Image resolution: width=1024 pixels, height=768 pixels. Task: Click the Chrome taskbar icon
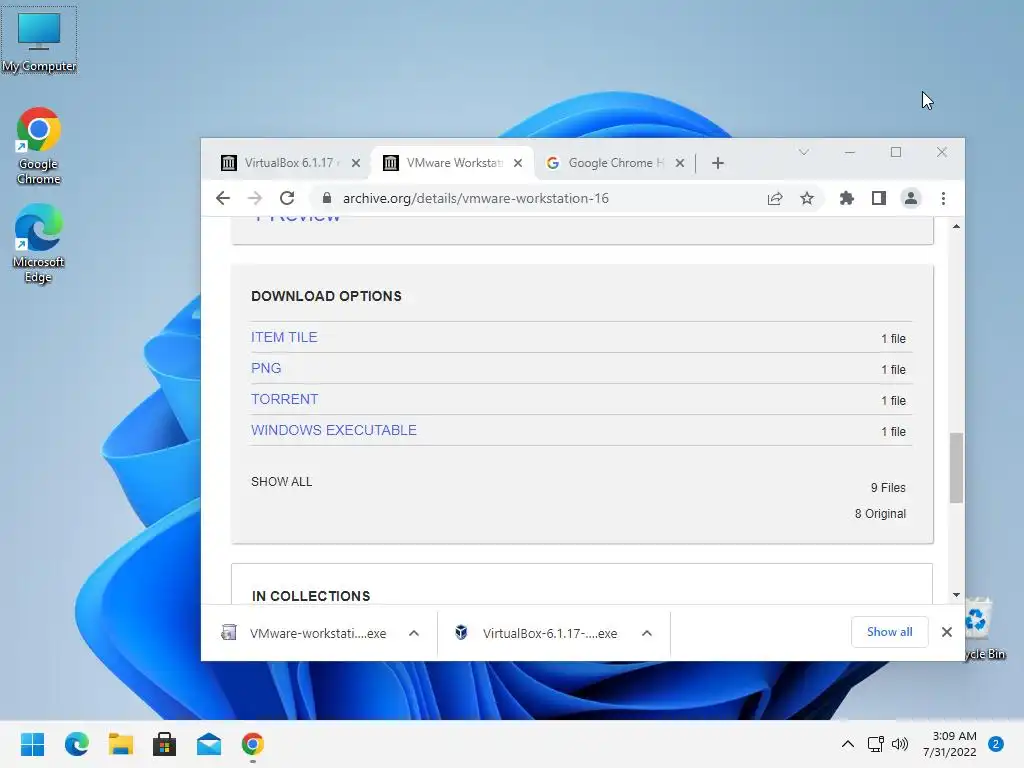pos(253,744)
